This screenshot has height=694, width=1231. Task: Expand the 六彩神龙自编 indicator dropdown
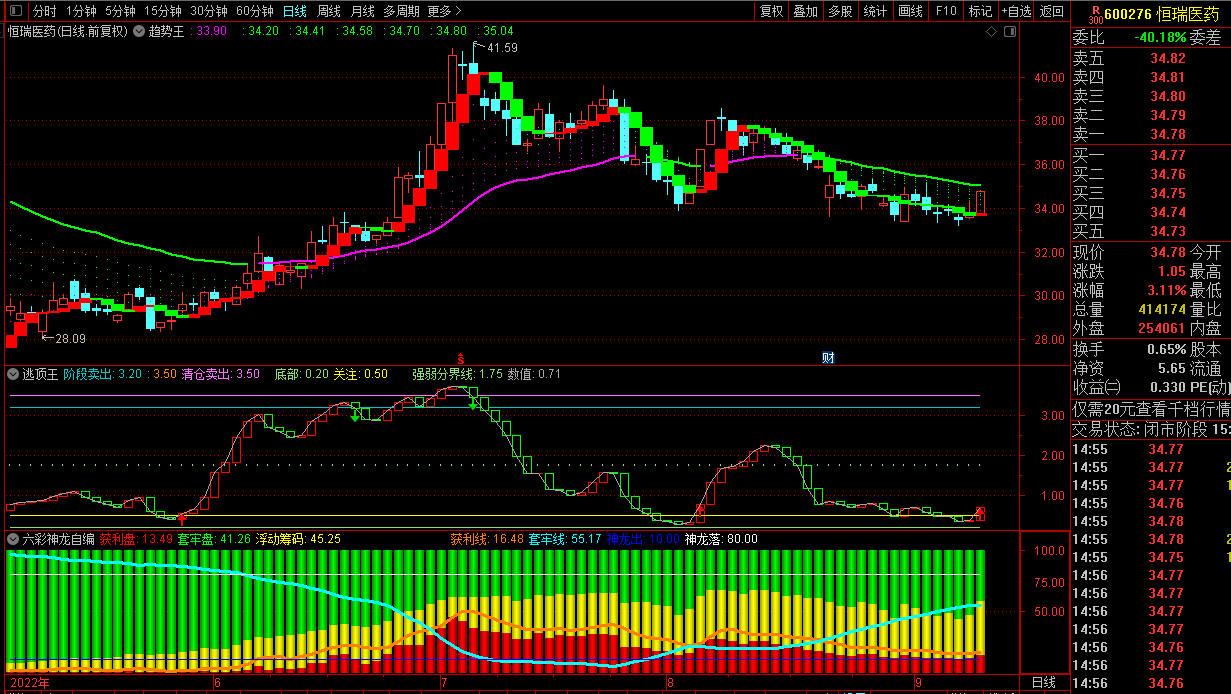click(x=13, y=539)
